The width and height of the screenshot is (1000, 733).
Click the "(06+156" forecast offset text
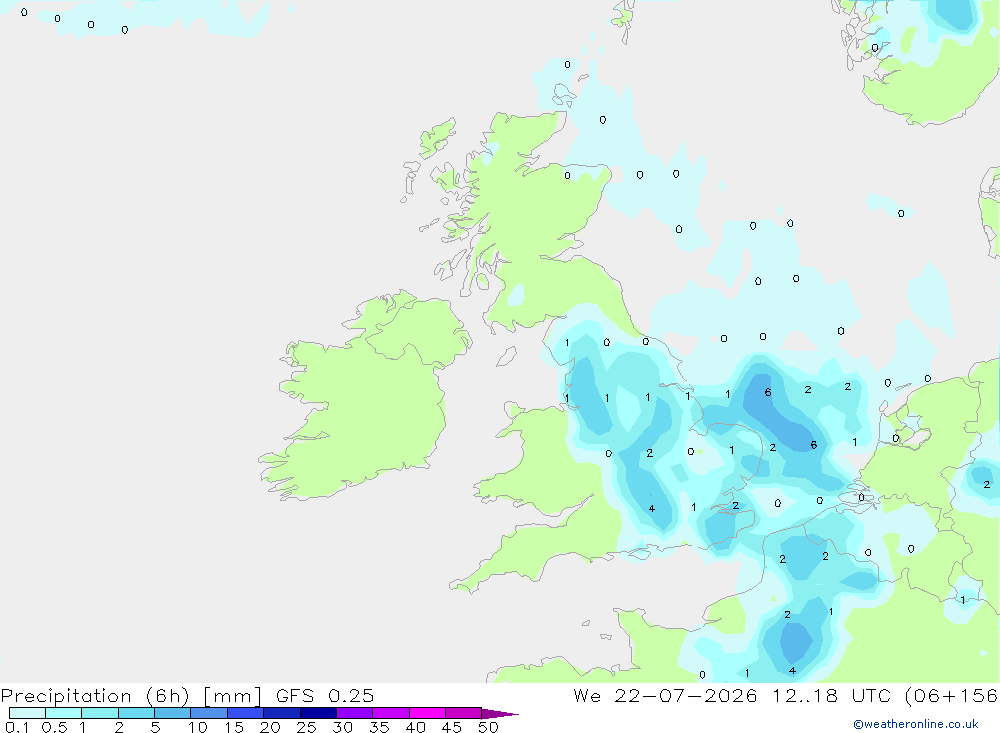click(952, 695)
